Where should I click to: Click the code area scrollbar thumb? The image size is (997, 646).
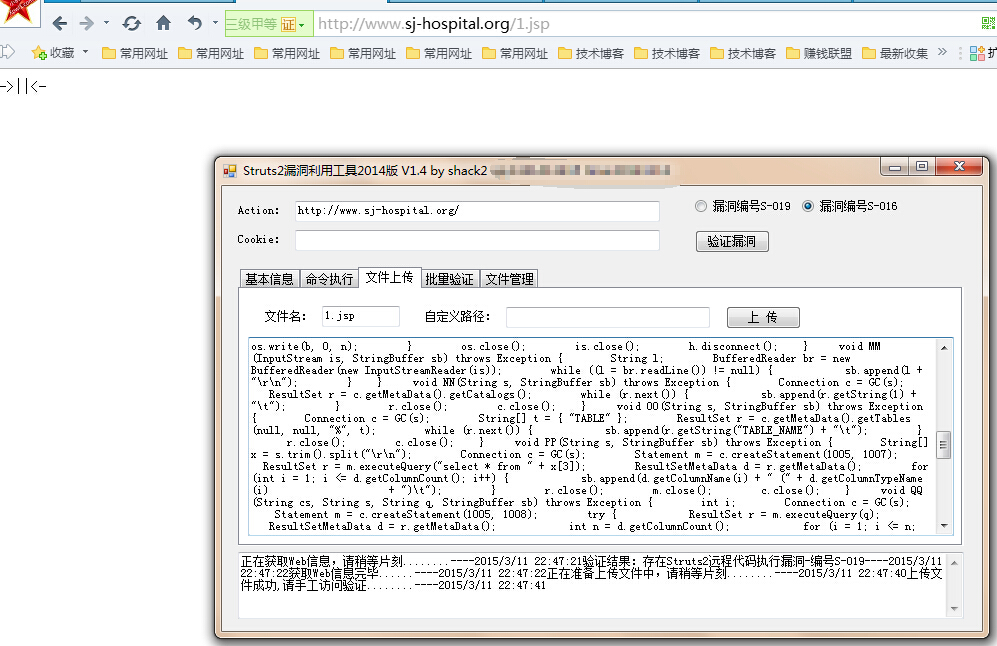944,445
